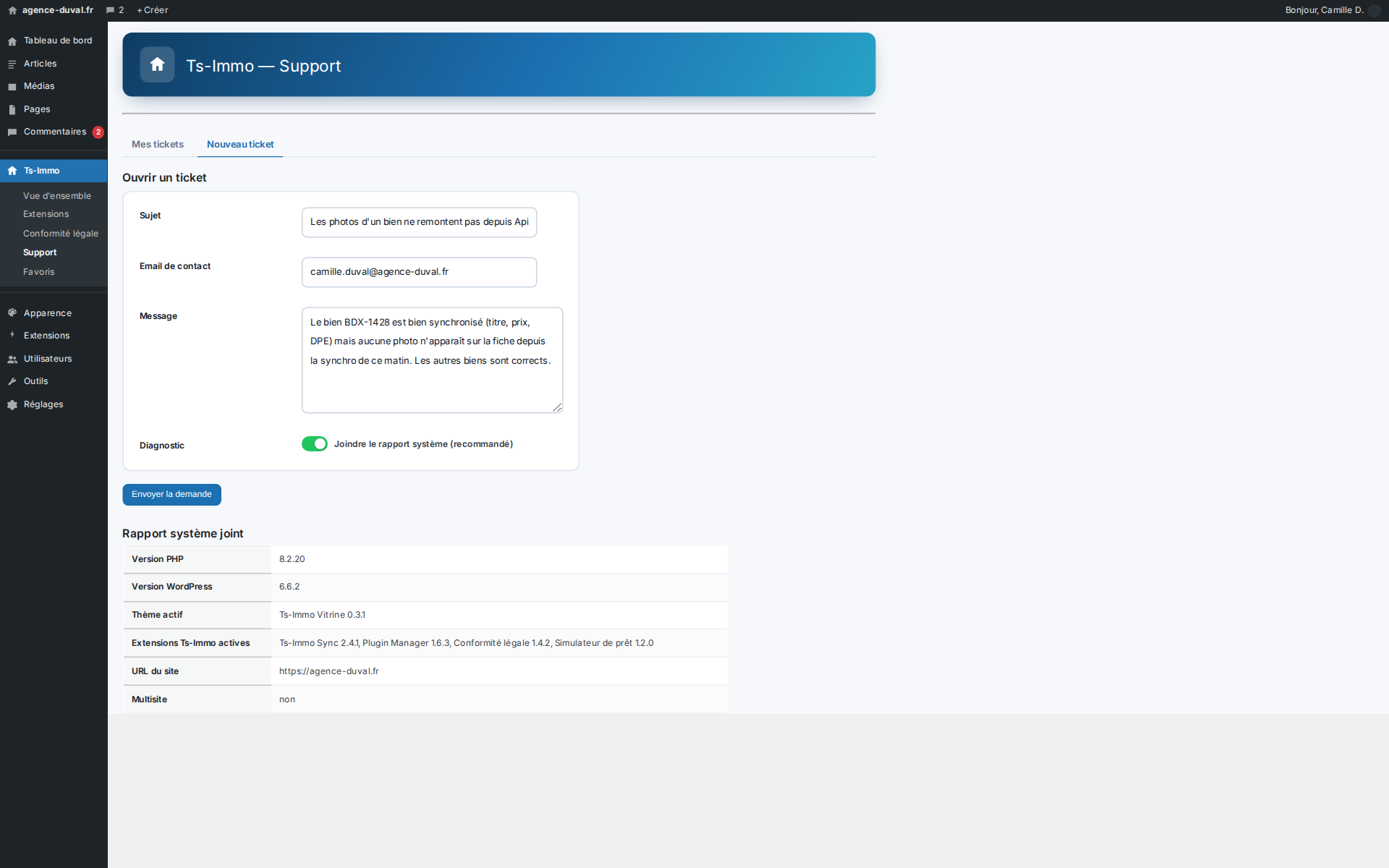The width and height of the screenshot is (1389, 868).
Task: Click the agence-duval.fr site name link
Action: coord(58,10)
